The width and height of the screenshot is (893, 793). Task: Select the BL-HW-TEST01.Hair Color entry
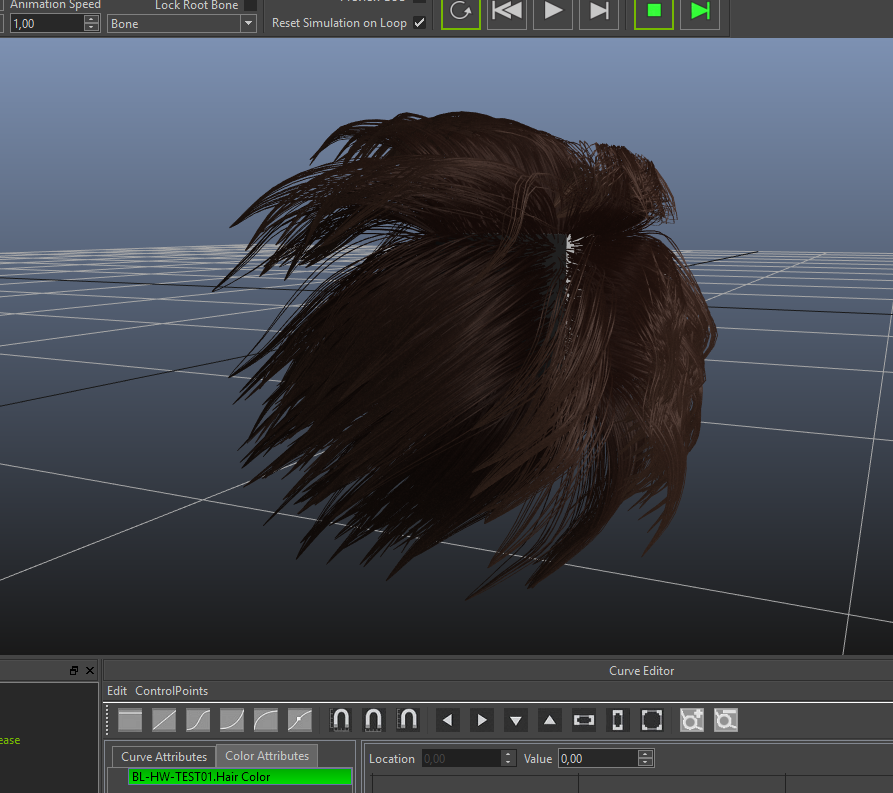(238, 776)
